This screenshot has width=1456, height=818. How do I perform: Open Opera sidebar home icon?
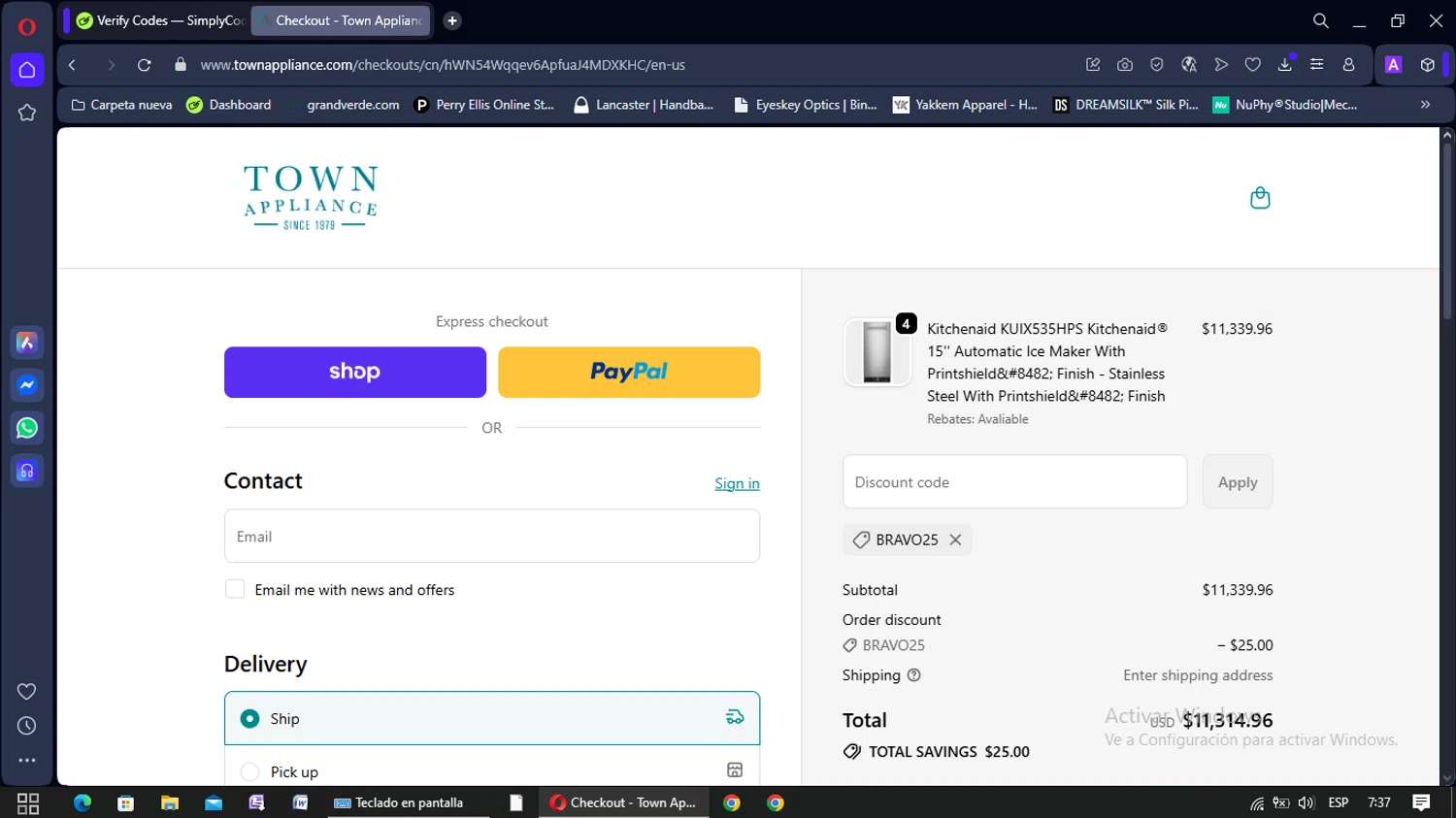(27, 70)
